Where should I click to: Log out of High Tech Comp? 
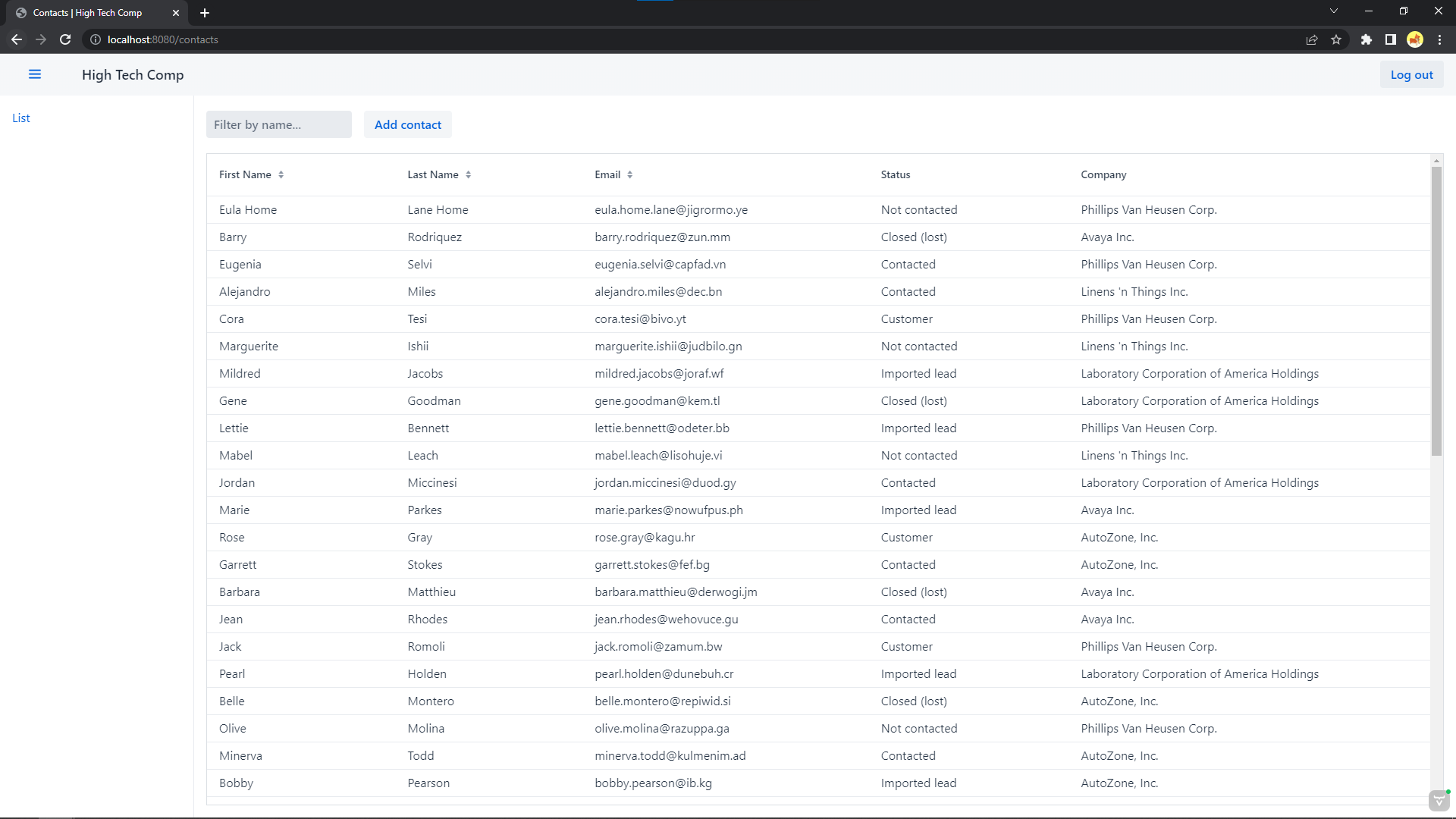pos(1411,74)
